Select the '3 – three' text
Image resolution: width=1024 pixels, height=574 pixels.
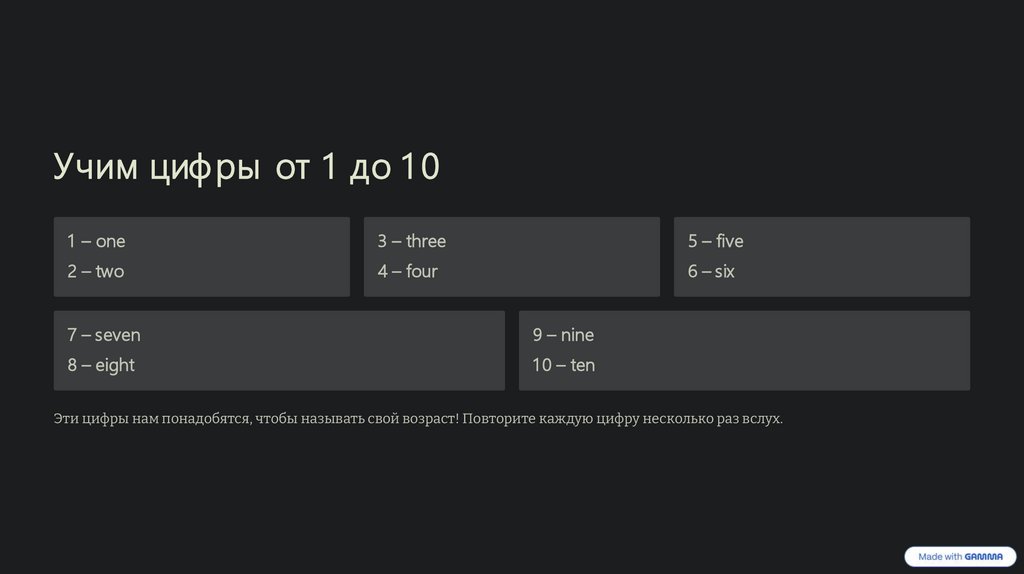pos(411,241)
